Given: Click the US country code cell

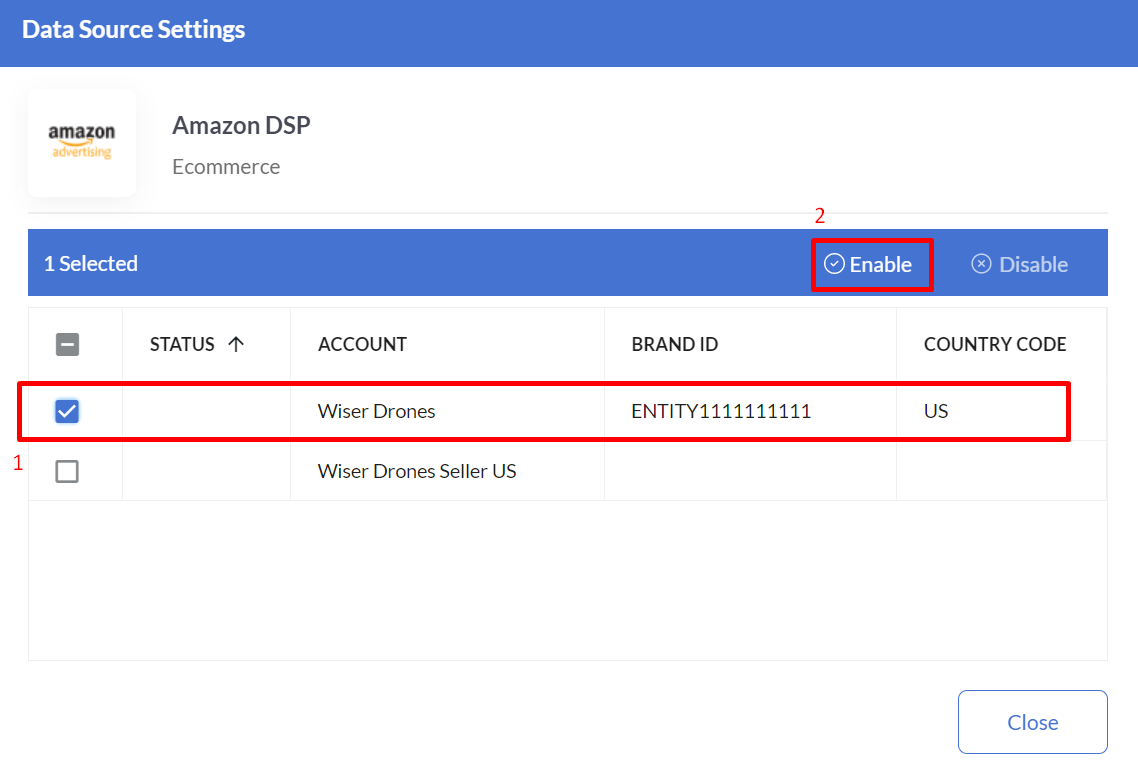Looking at the screenshot, I should (x=936, y=411).
